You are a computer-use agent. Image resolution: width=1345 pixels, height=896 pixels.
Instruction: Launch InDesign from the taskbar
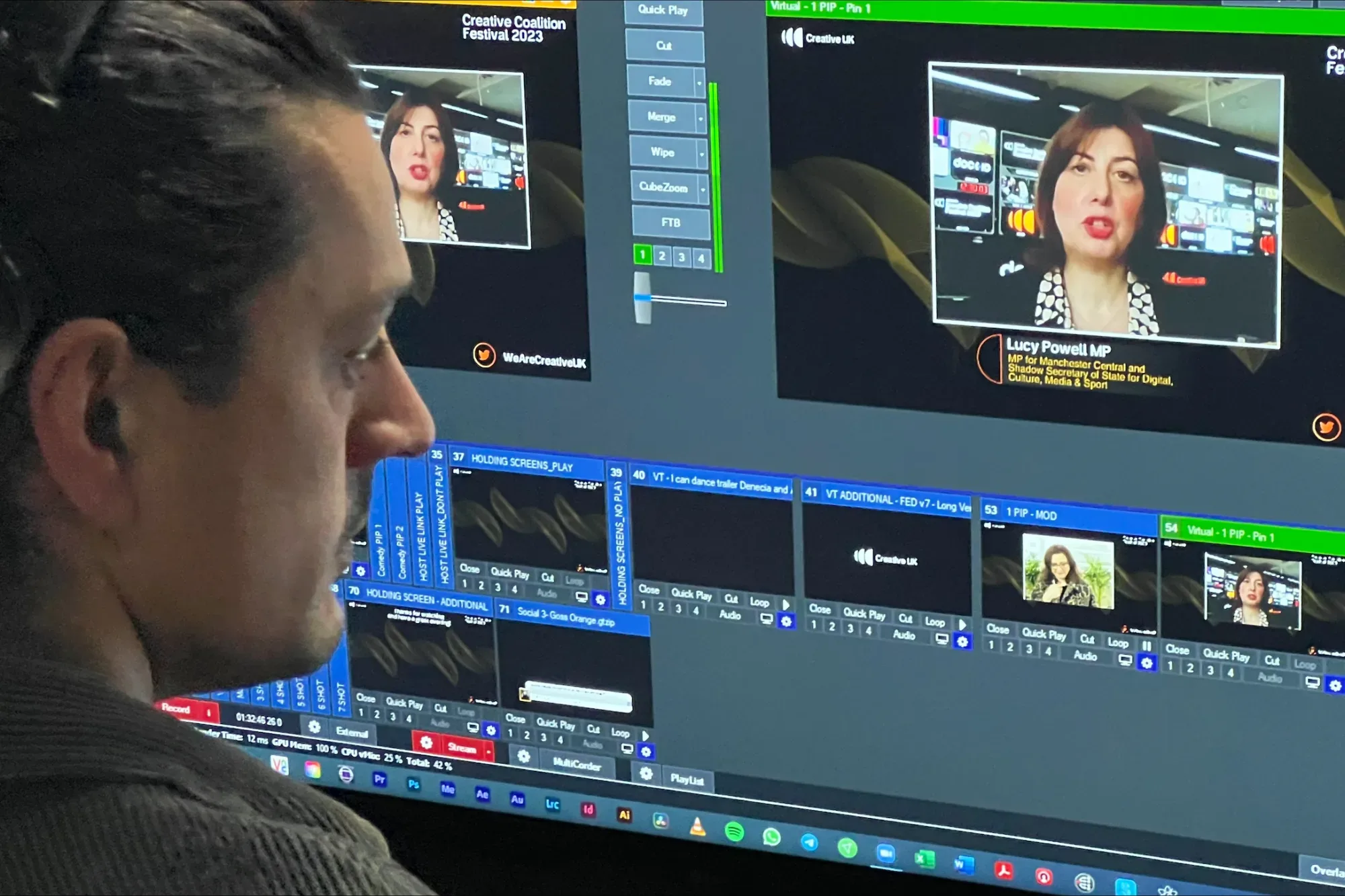pos(588,809)
